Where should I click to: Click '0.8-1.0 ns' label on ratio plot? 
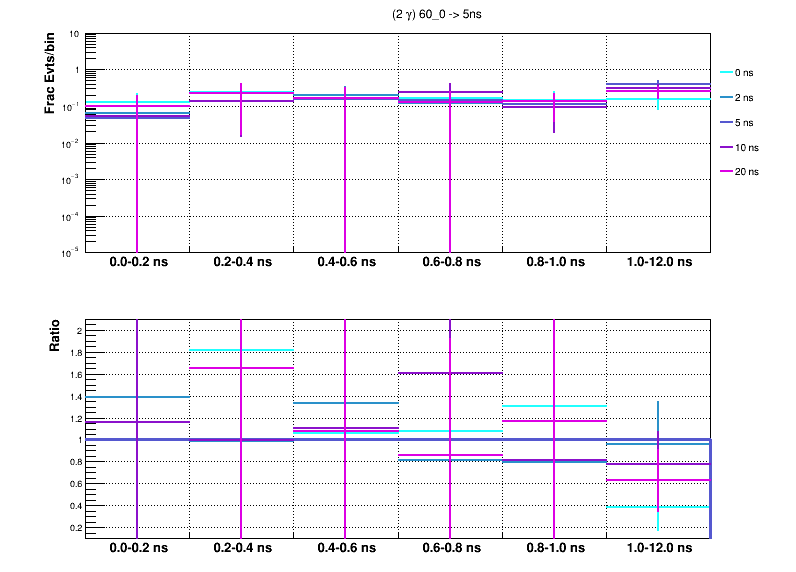[553, 549]
